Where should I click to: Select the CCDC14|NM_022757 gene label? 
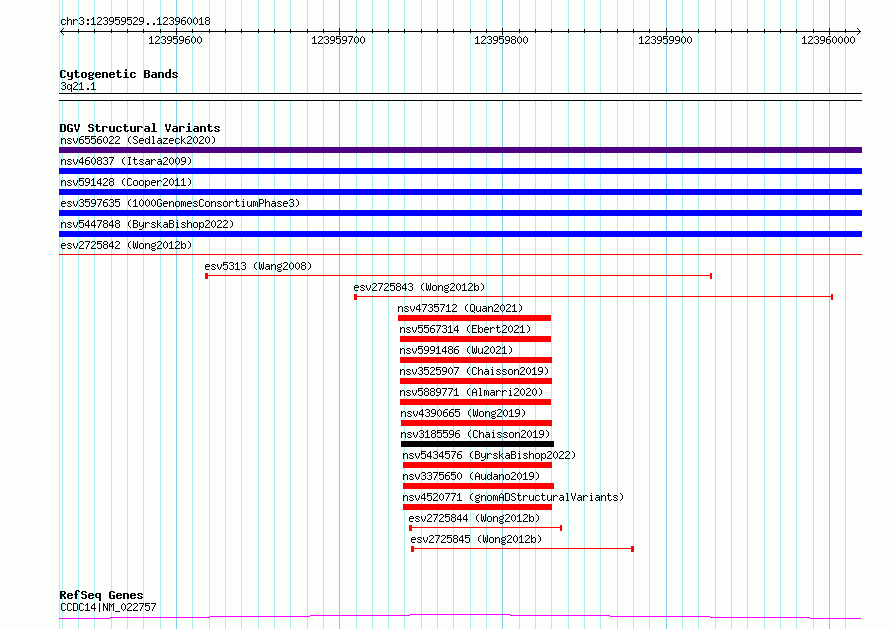[x=108, y=607]
